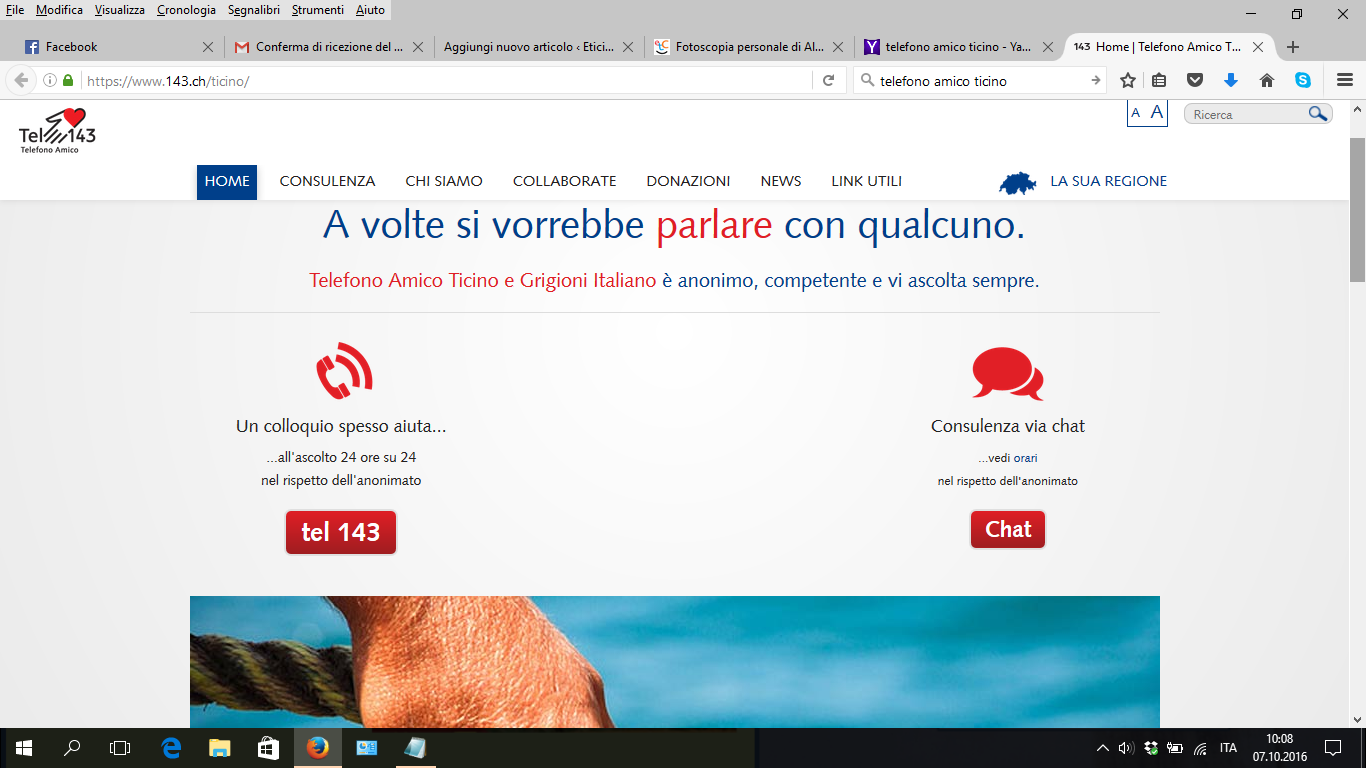Screen dimensions: 1366x768
Task: Click search go arrow in search bar
Action: (1096, 81)
